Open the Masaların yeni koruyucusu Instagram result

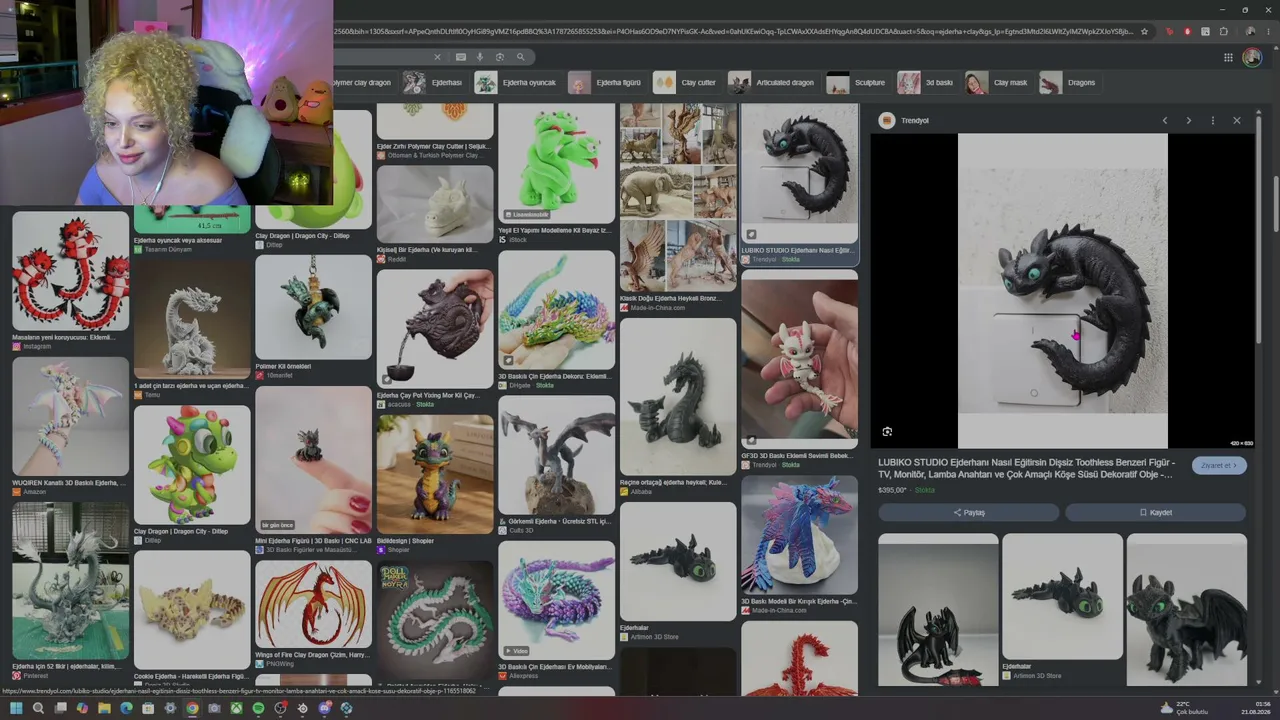(70, 281)
